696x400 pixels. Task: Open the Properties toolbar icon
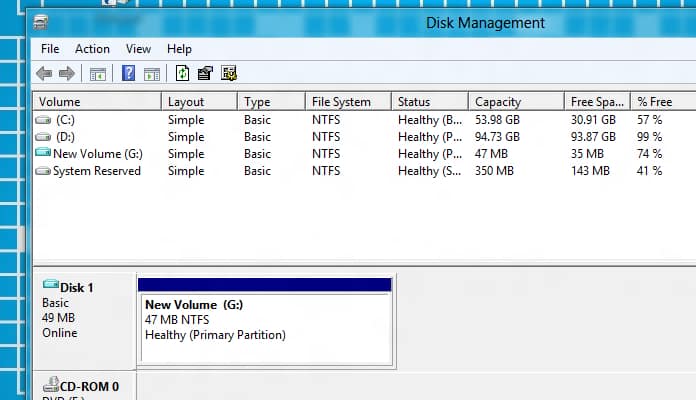tap(205, 73)
